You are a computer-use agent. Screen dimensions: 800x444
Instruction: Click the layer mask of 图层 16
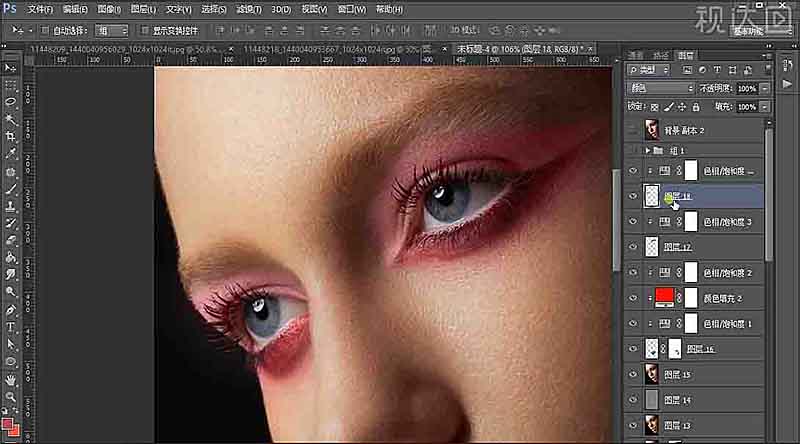point(674,349)
